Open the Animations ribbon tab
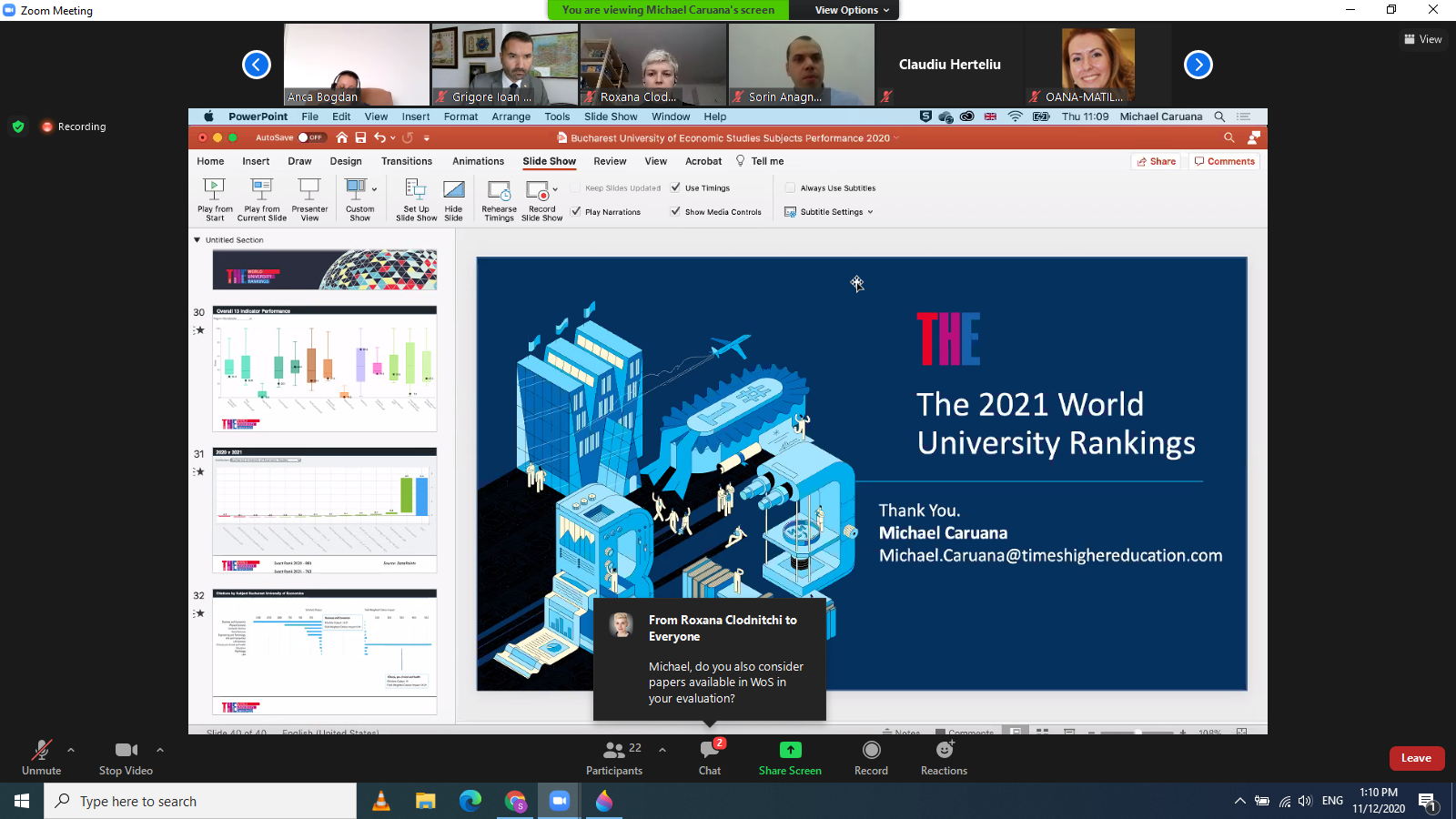 coord(478,161)
